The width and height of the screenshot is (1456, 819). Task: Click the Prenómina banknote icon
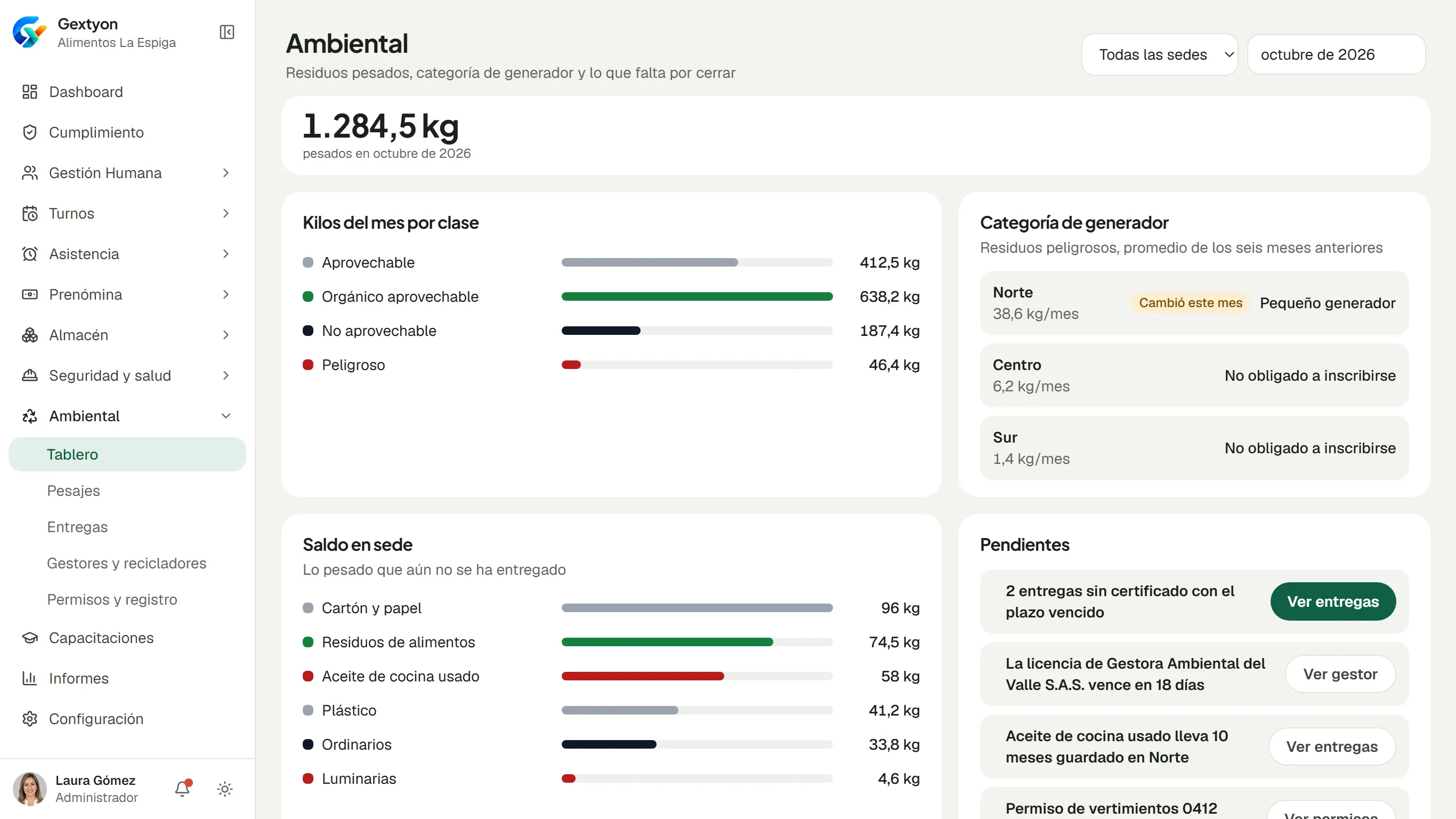click(29, 295)
